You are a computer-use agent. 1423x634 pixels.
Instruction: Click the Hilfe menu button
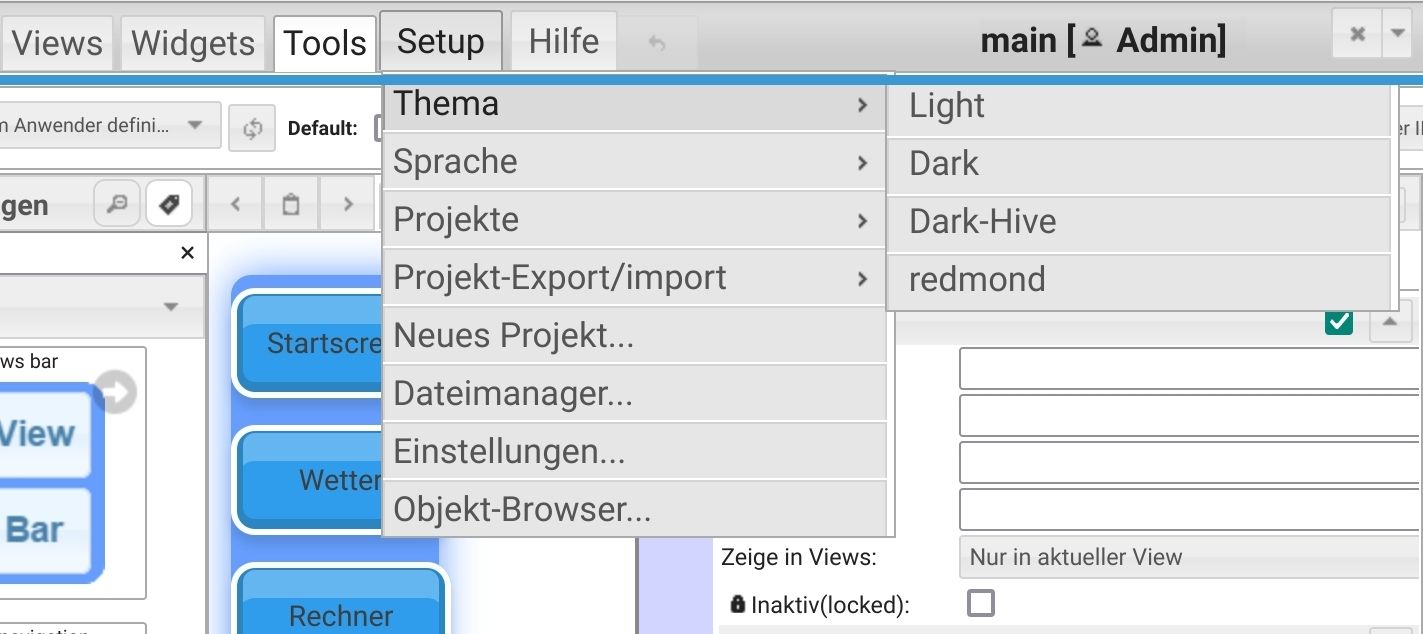564,41
